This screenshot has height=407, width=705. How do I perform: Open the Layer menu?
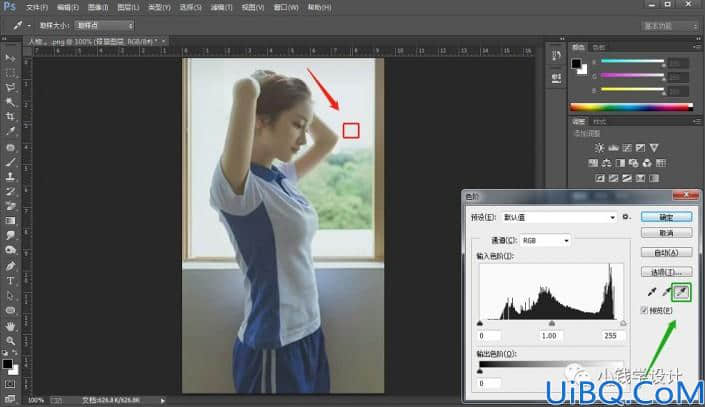[128, 7]
